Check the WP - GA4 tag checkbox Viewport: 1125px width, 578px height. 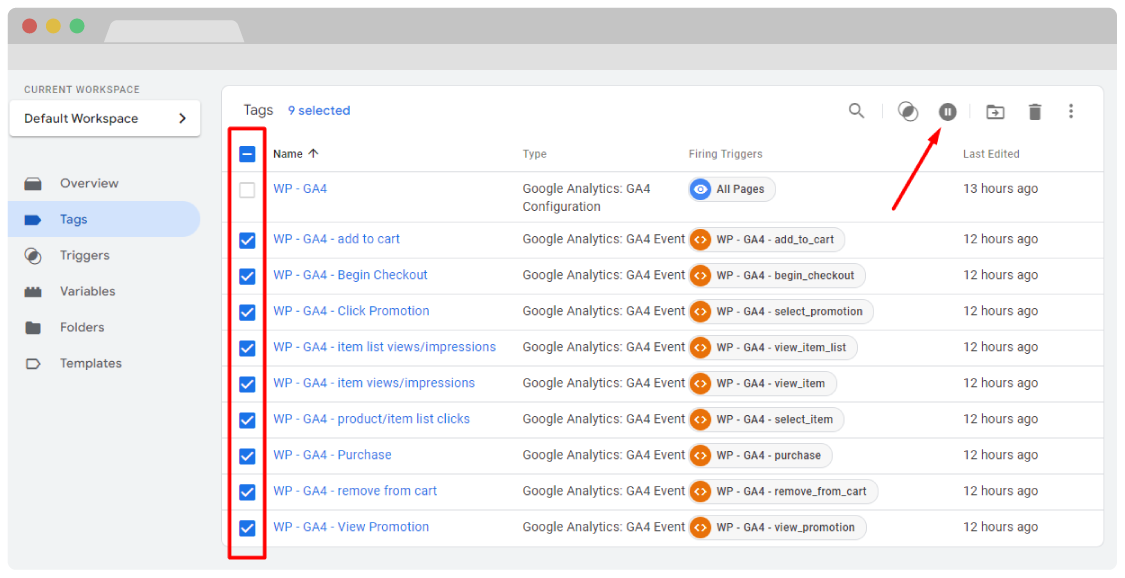tap(247, 190)
